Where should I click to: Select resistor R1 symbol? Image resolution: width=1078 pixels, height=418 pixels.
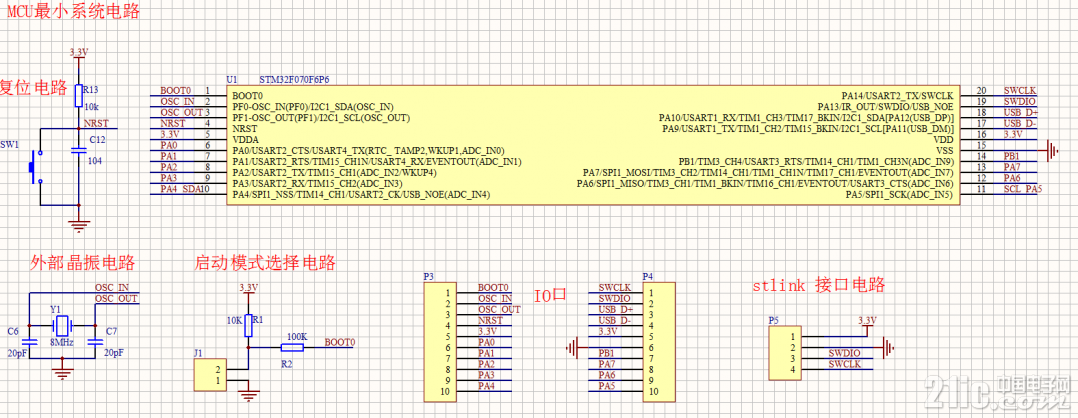pyautogui.click(x=248, y=325)
